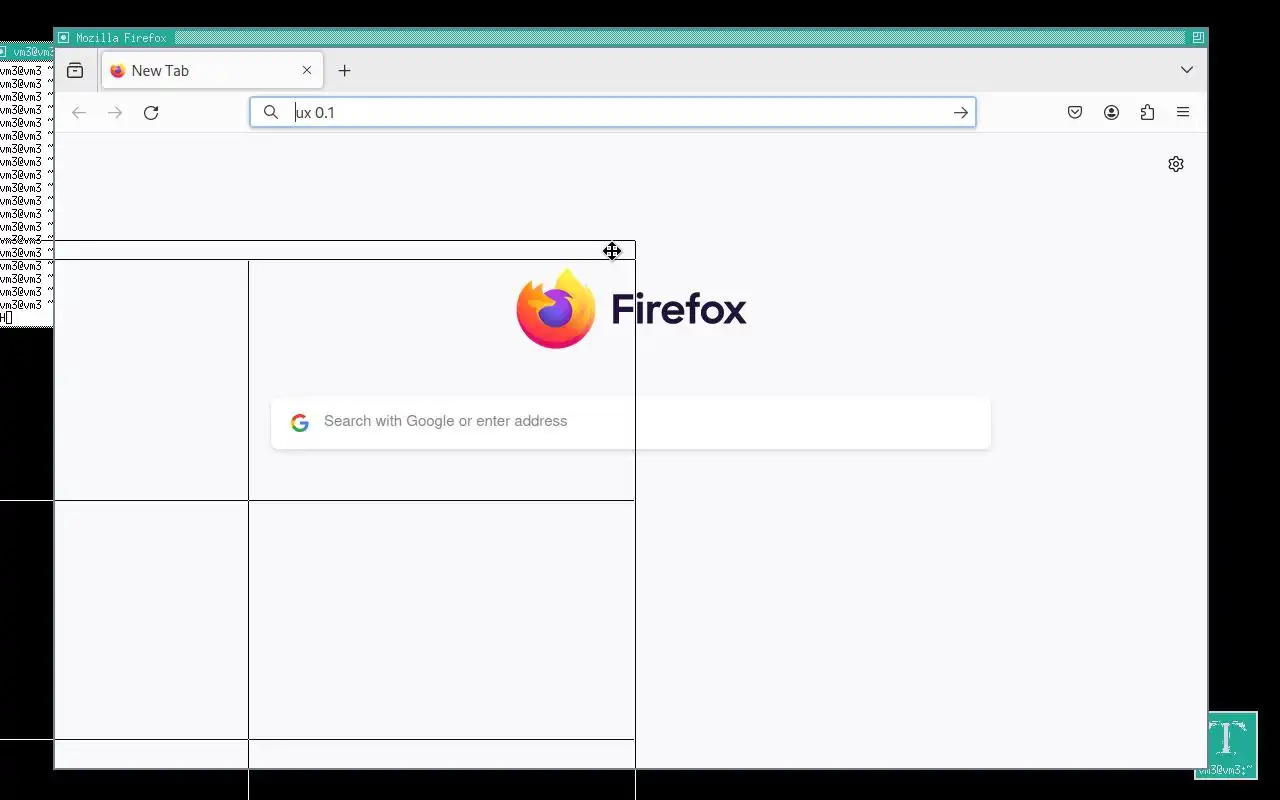Click the Google icon in the search box
This screenshot has height=800, width=1280.
tap(300, 423)
